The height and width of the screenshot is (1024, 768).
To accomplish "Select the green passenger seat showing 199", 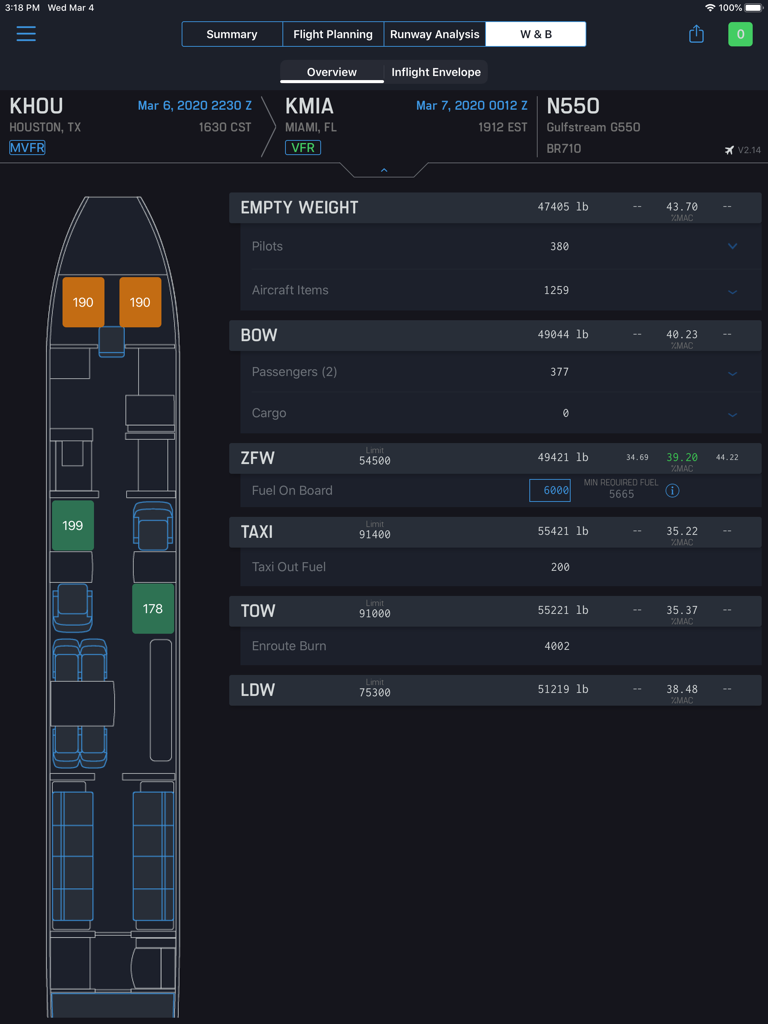I will point(71,525).
